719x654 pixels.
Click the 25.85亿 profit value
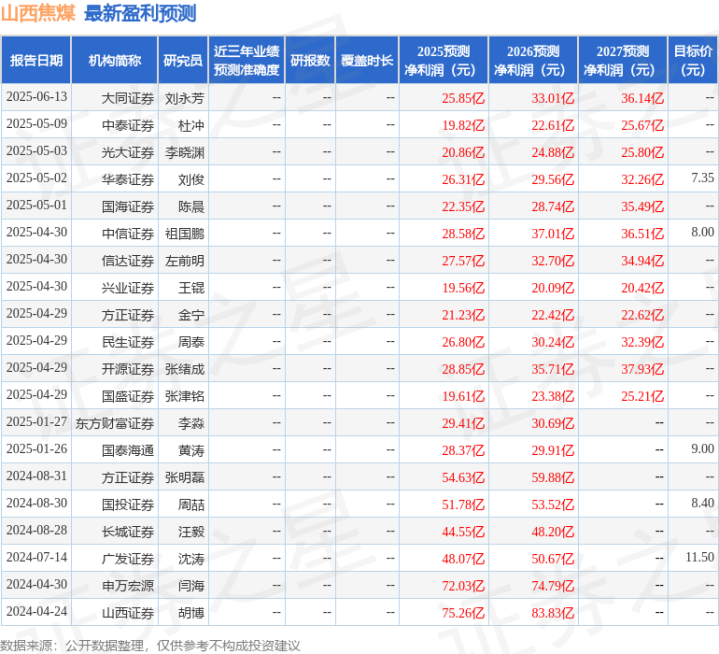(463, 99)
